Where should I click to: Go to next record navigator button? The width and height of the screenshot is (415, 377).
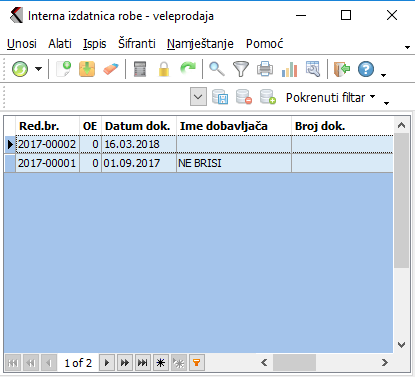[107, 363]
